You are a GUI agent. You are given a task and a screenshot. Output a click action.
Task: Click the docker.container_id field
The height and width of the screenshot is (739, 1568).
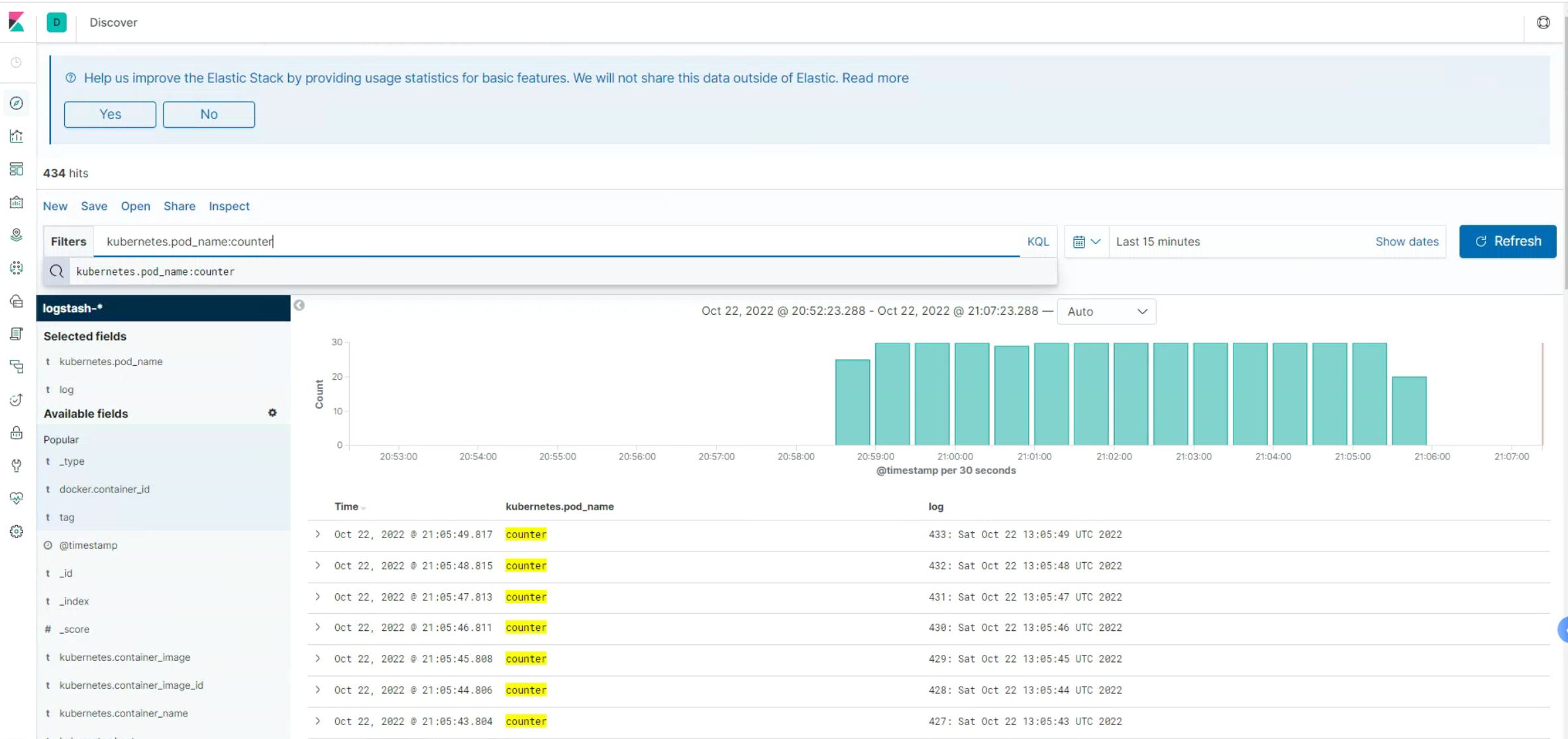tap(105, 489)
